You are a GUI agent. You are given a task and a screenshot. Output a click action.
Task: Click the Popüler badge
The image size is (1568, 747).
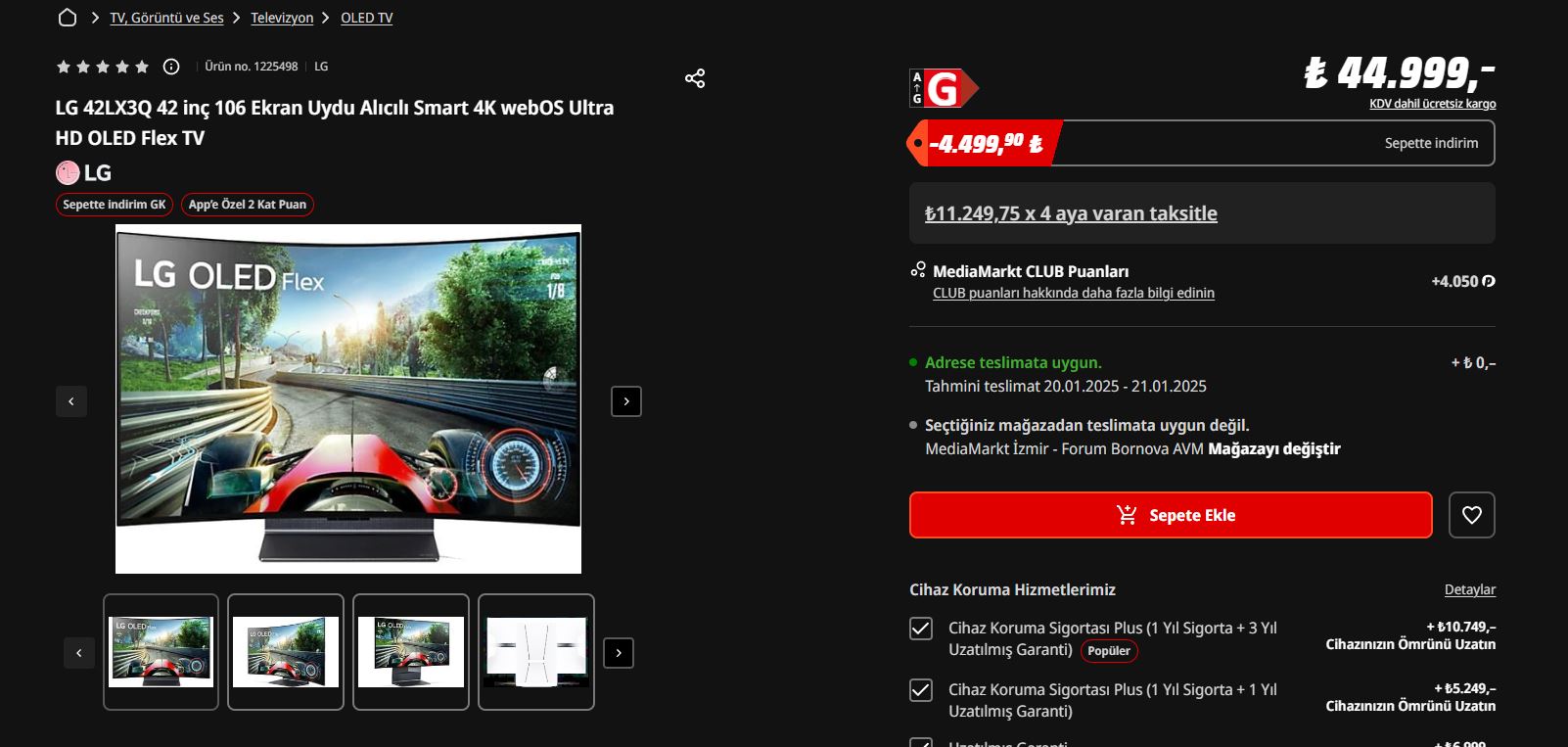click(x=1109, y=651)
